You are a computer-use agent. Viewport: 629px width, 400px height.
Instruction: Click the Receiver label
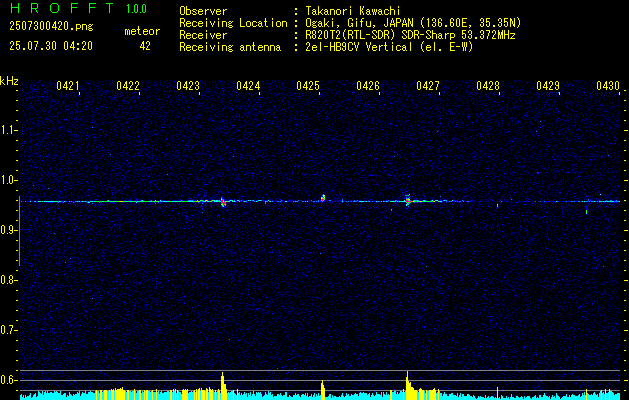(x=203, y=35)
